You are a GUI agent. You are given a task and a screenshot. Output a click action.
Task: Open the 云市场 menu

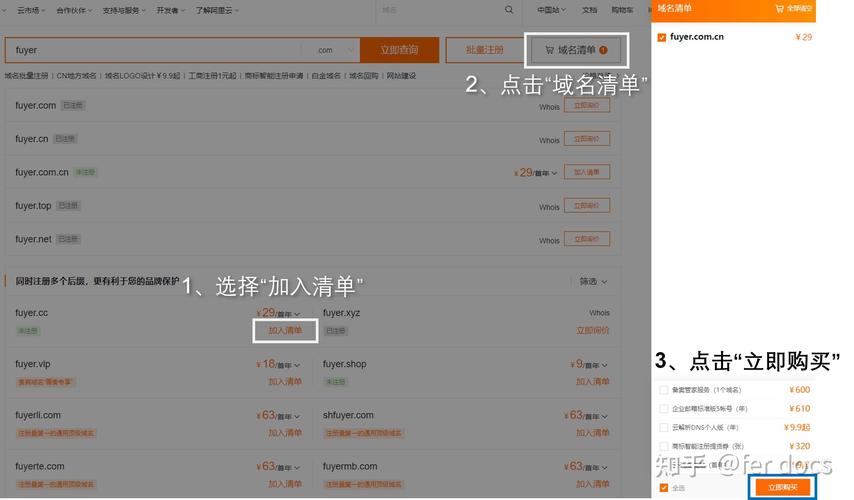31,10
